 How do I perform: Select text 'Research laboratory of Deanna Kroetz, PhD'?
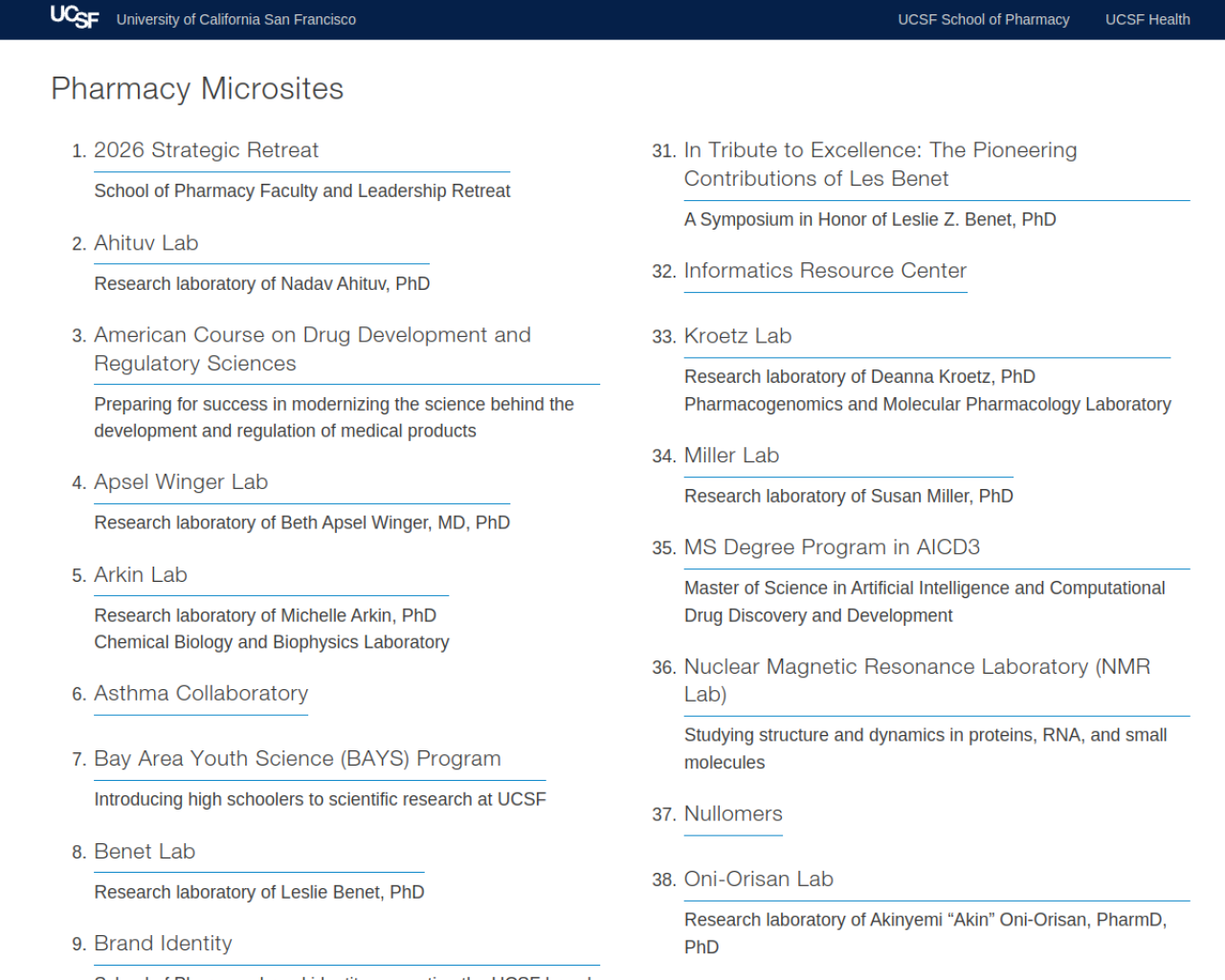[859, 377]
